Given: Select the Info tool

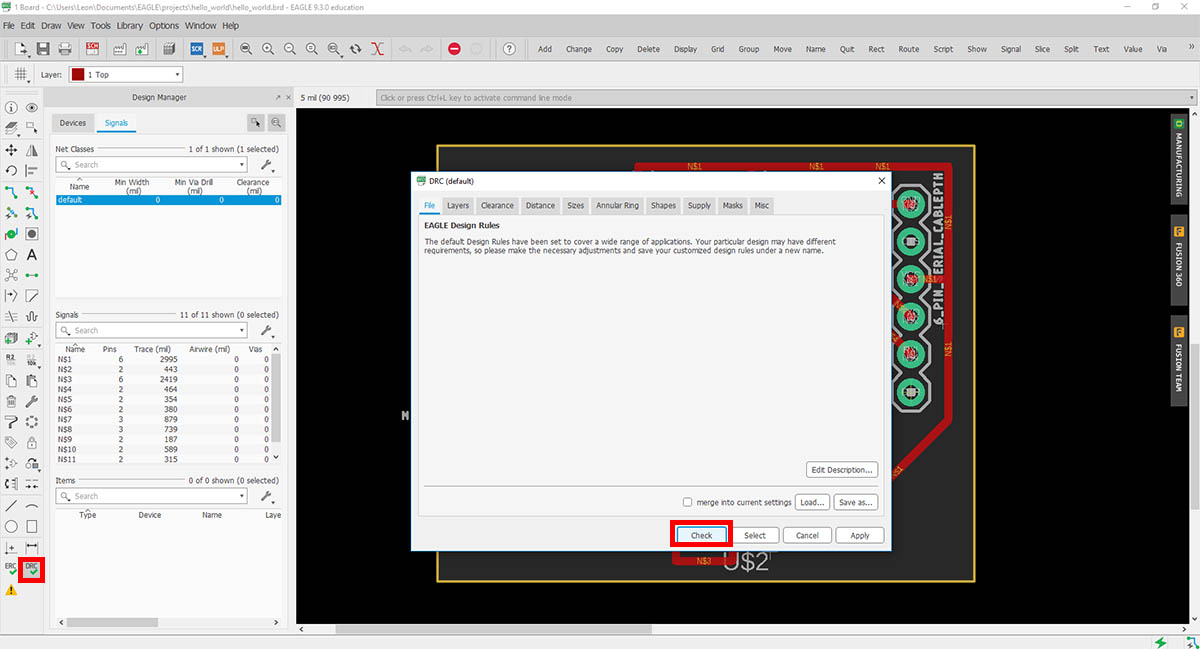Looking at the screenshot, I should click(x=11, y=108).
